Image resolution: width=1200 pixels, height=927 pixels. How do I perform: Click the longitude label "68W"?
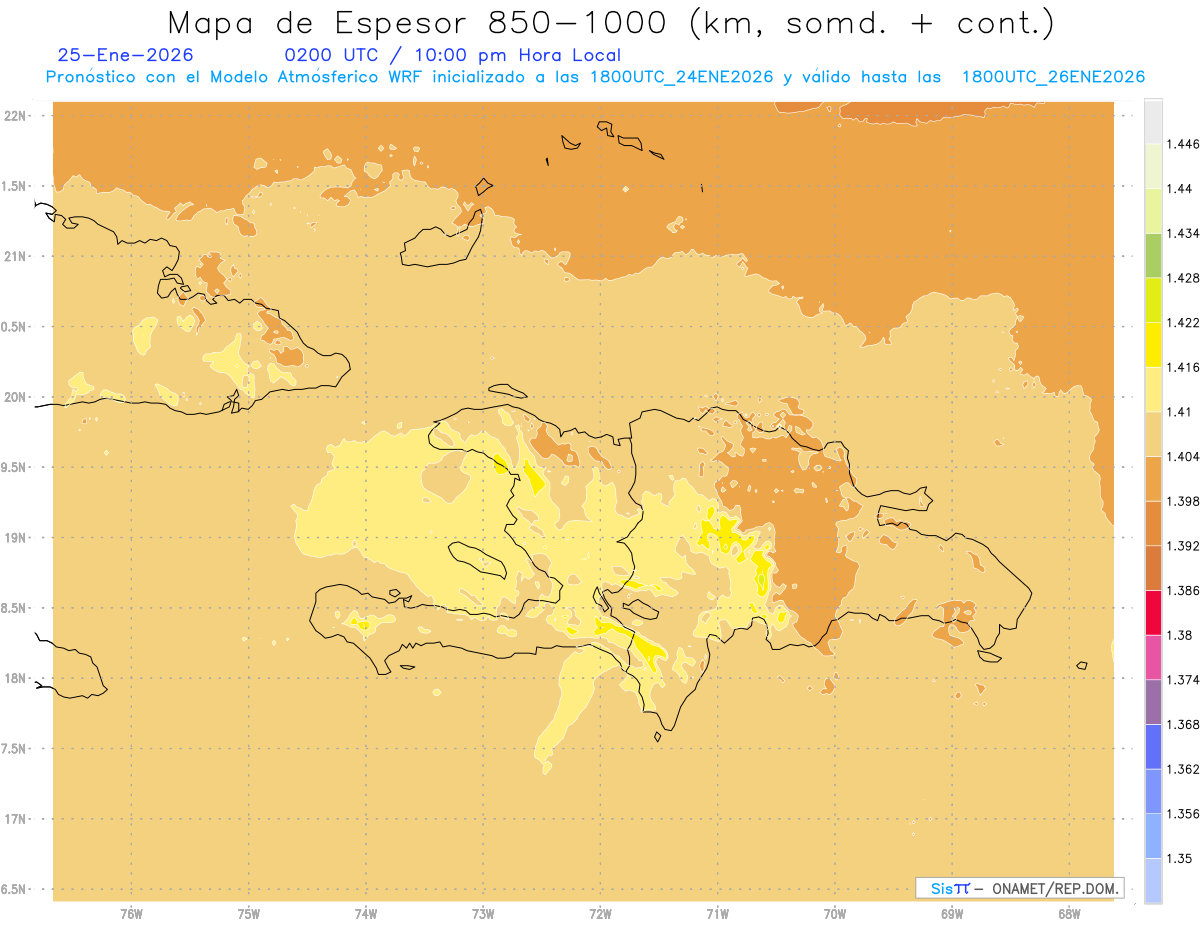[x=1069, y=914]
